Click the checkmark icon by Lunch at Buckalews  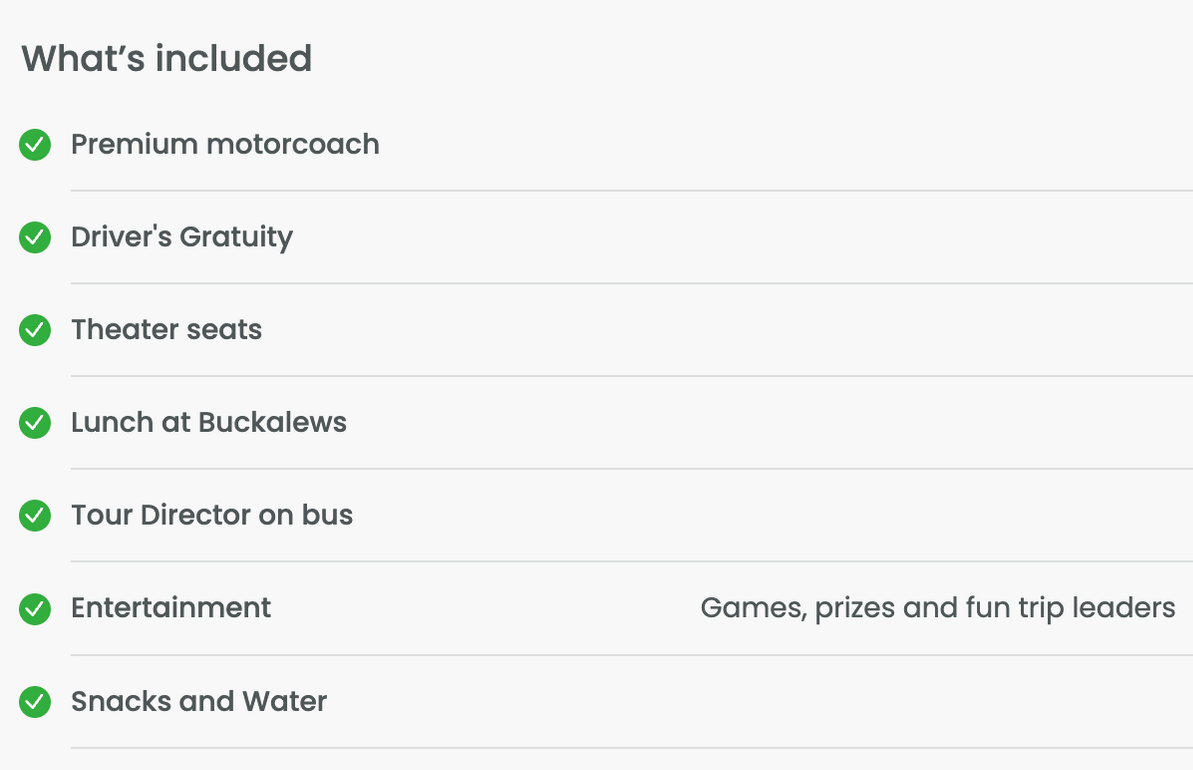click(x=35, y=423)
